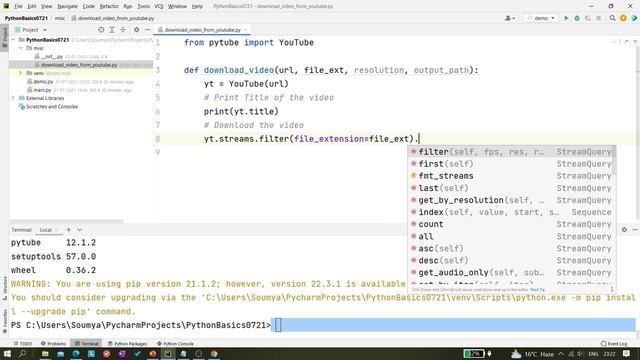This screenshot has width=640, height=360.
Task: Choose get_audio_only from completion list
Action: tap(511, 273)
